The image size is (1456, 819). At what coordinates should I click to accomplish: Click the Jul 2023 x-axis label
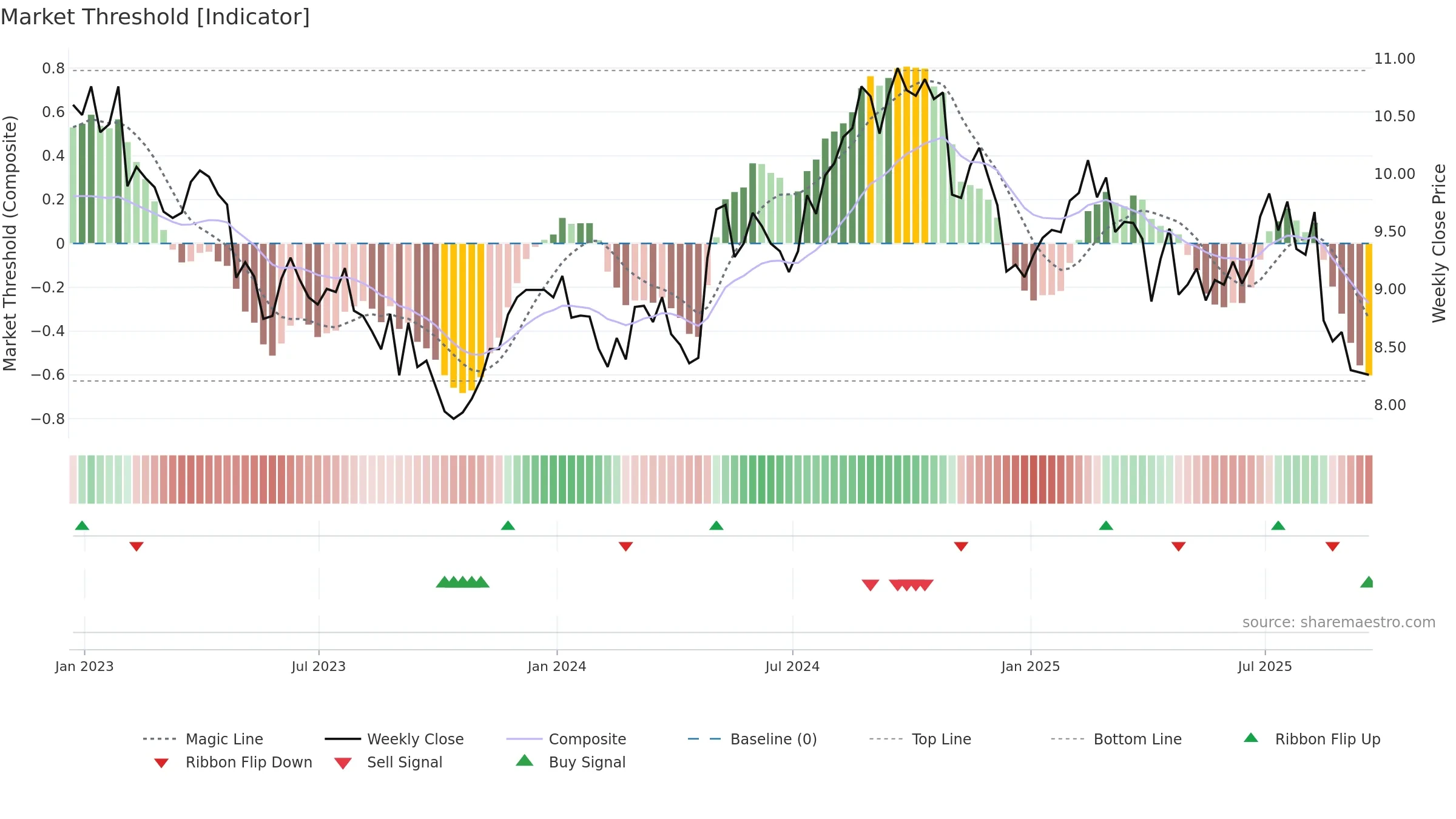318,666
